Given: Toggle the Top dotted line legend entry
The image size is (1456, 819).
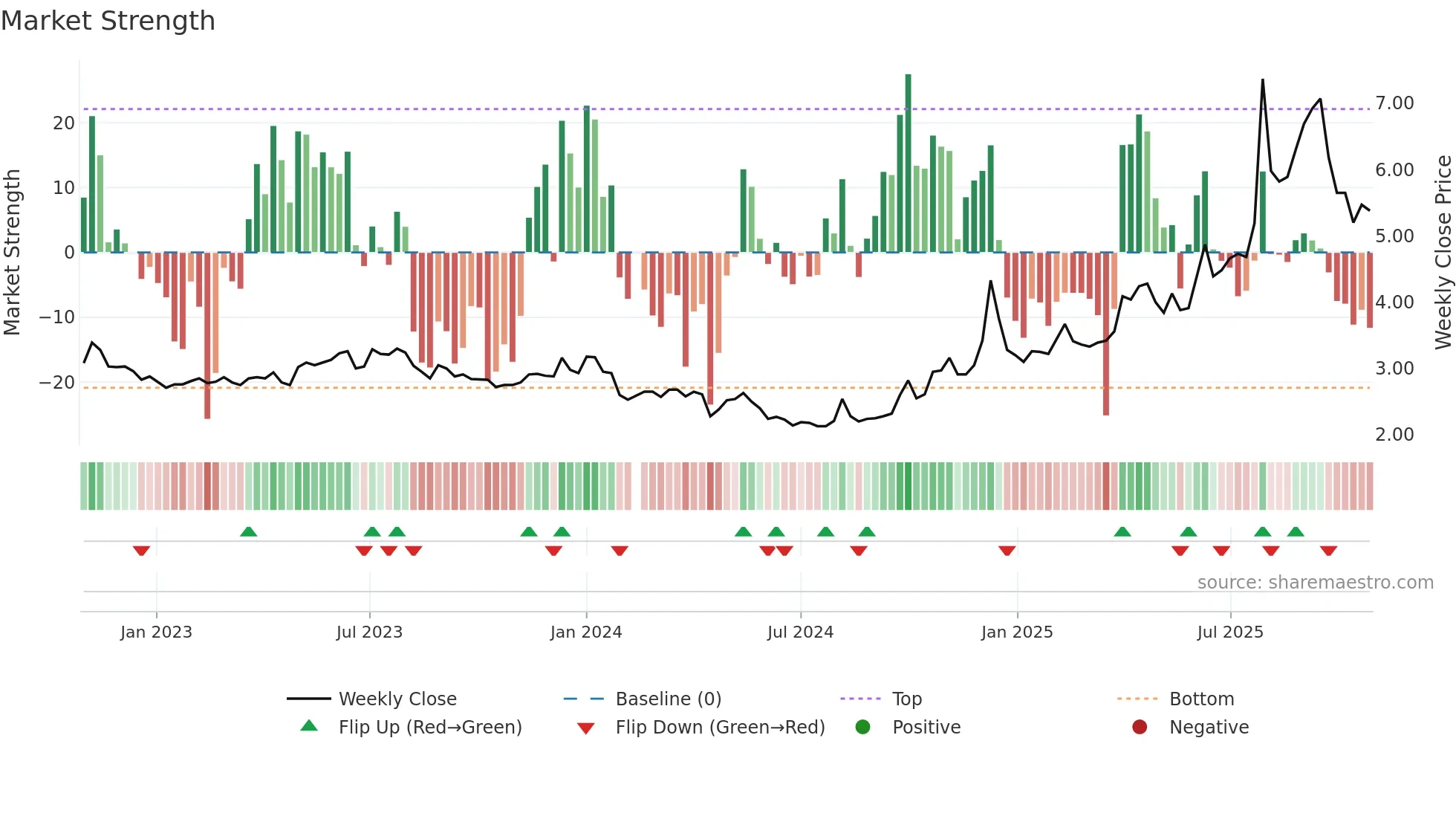Looking at the screenshot, I should 906,699.
